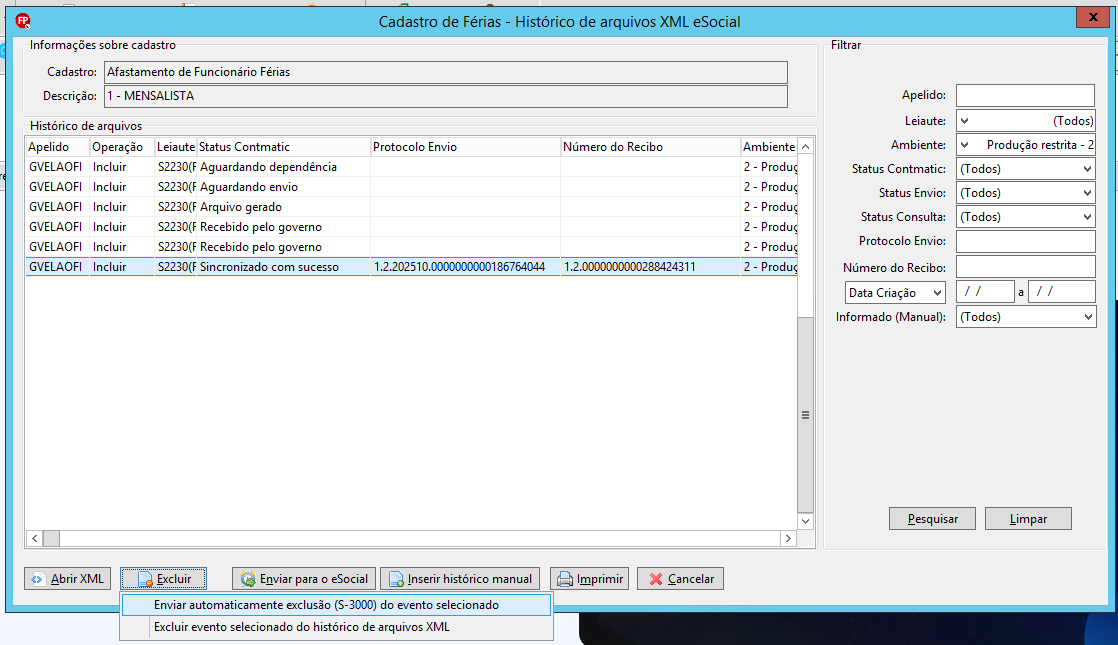
Task: Sort by the Status Contmatic column header
Action: pos(283,147)
